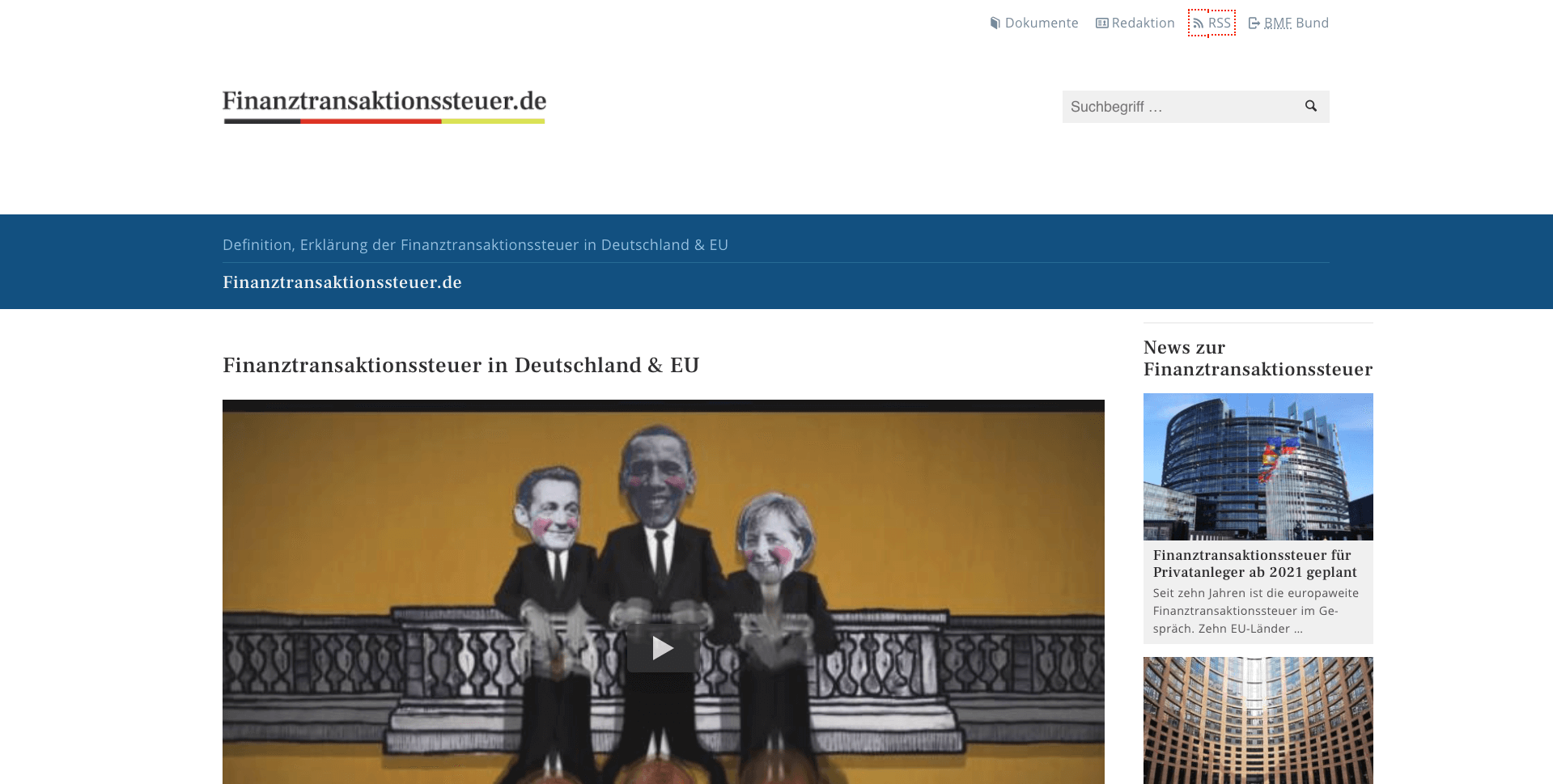The height and width of the screenshot is (784, 1553).
Task: Click the Finanztransaktionssteuer.de logo
Action: tap(384, 106)
